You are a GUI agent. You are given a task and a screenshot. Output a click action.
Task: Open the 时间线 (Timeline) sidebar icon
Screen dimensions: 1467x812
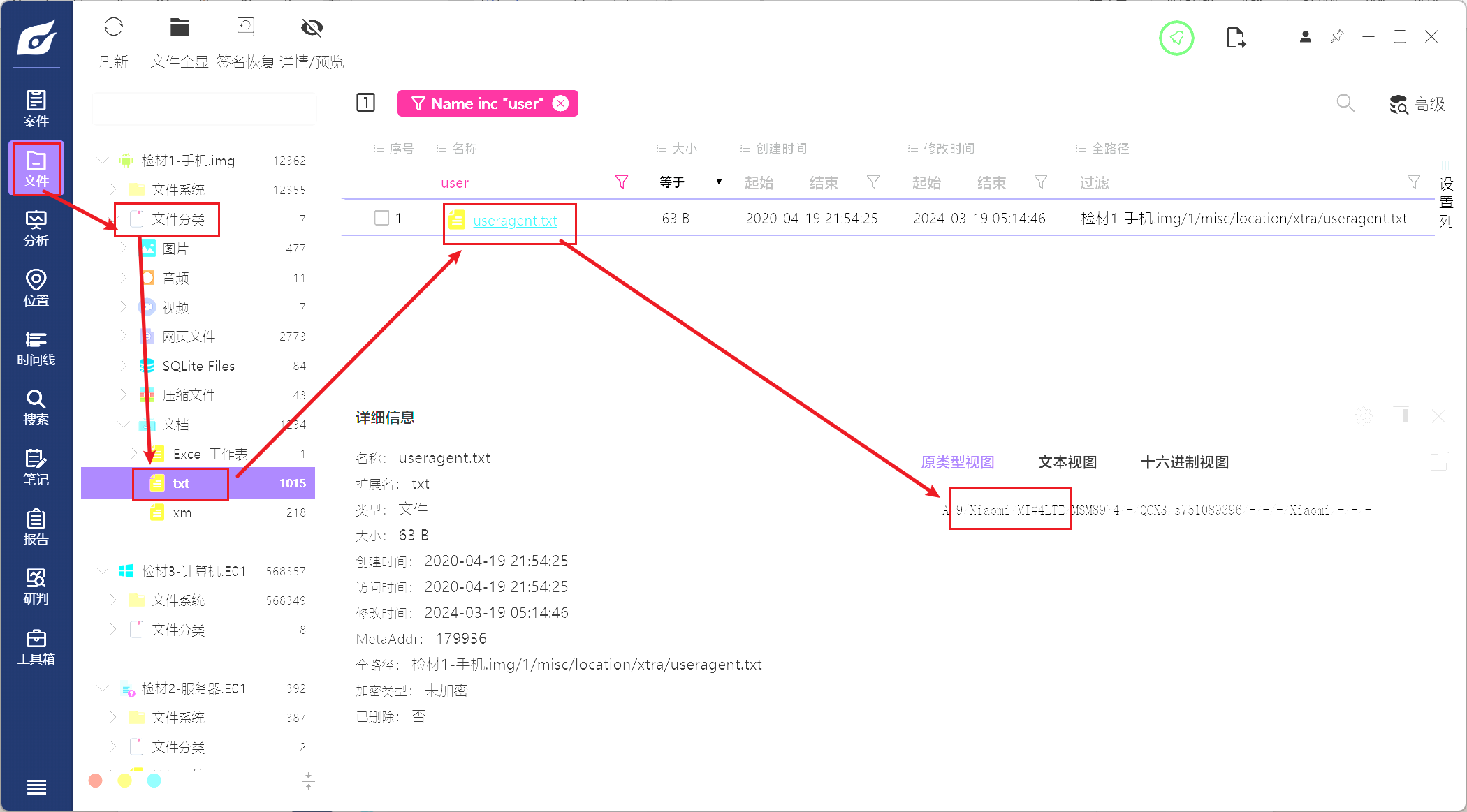pyautogui.click(x=36, y=348)
